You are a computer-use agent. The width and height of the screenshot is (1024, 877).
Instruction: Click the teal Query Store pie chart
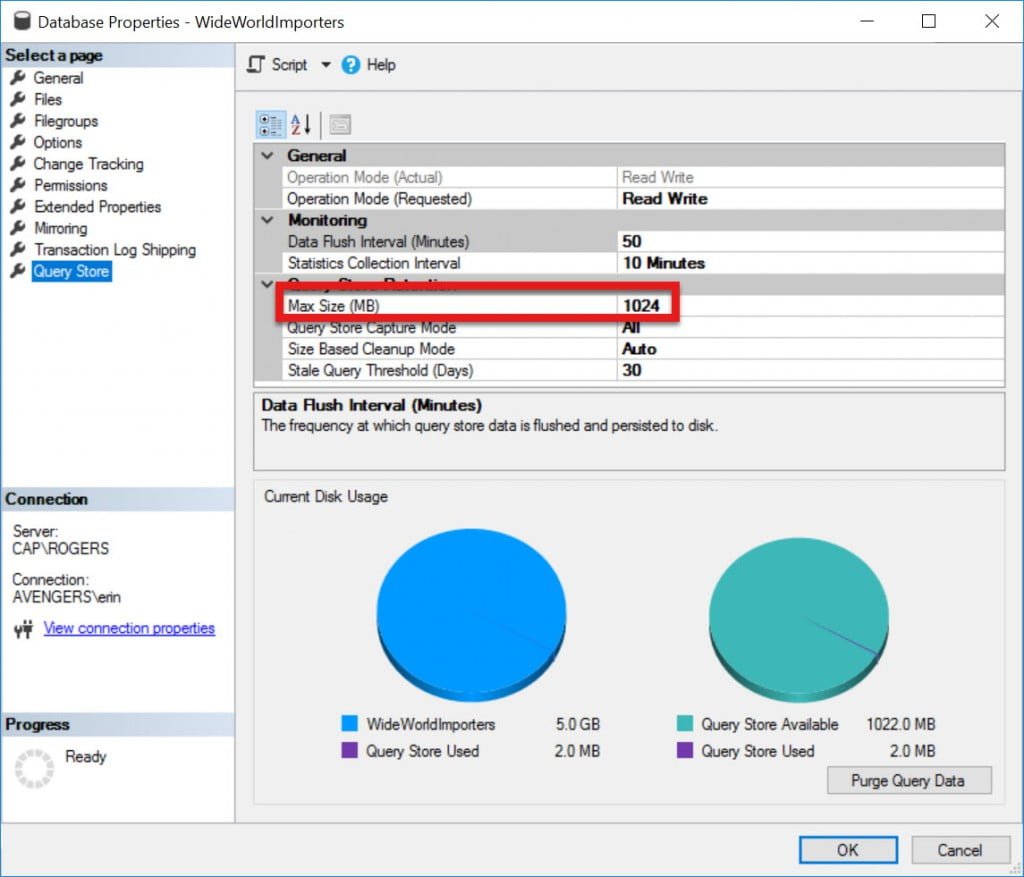tap(798, 618)
